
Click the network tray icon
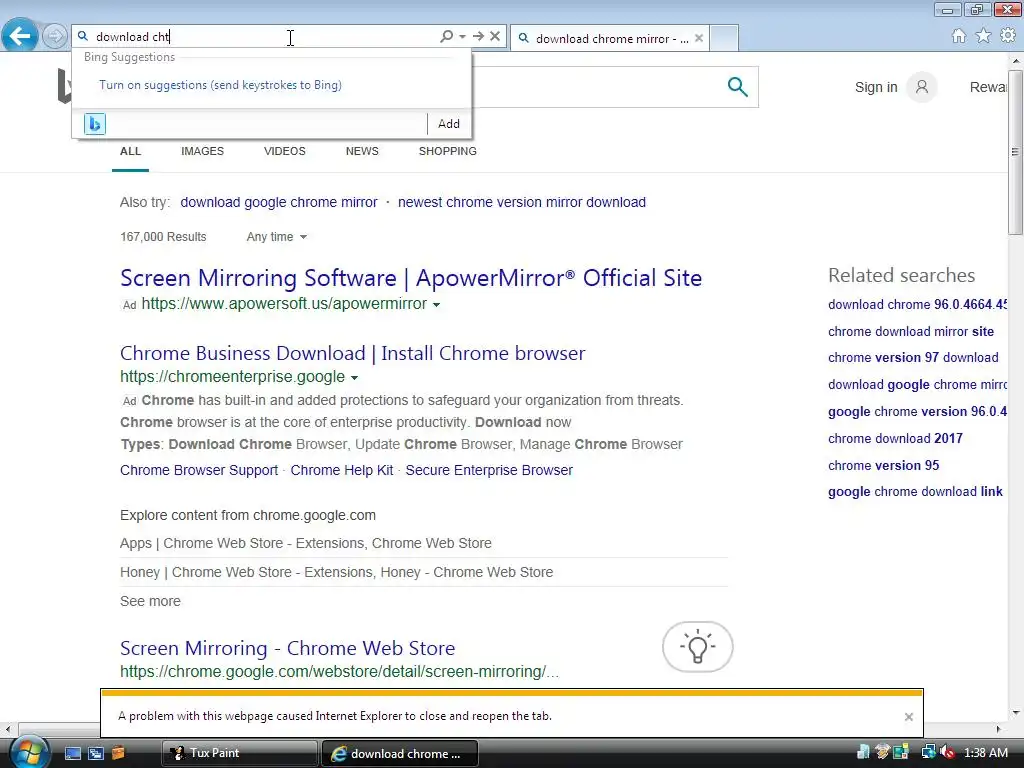927,753
